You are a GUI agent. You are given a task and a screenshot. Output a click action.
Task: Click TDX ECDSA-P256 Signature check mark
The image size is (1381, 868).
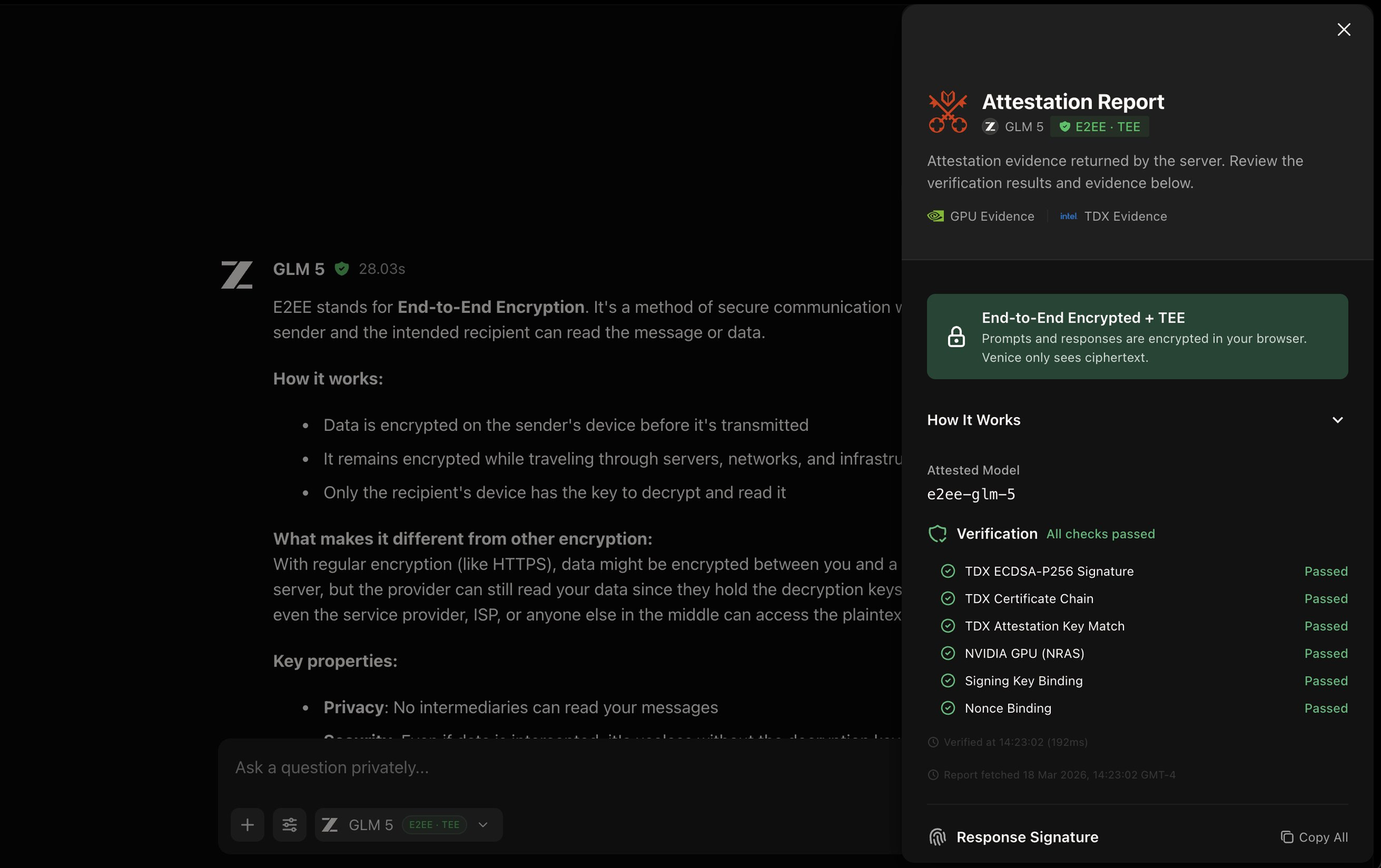point(948,571)
